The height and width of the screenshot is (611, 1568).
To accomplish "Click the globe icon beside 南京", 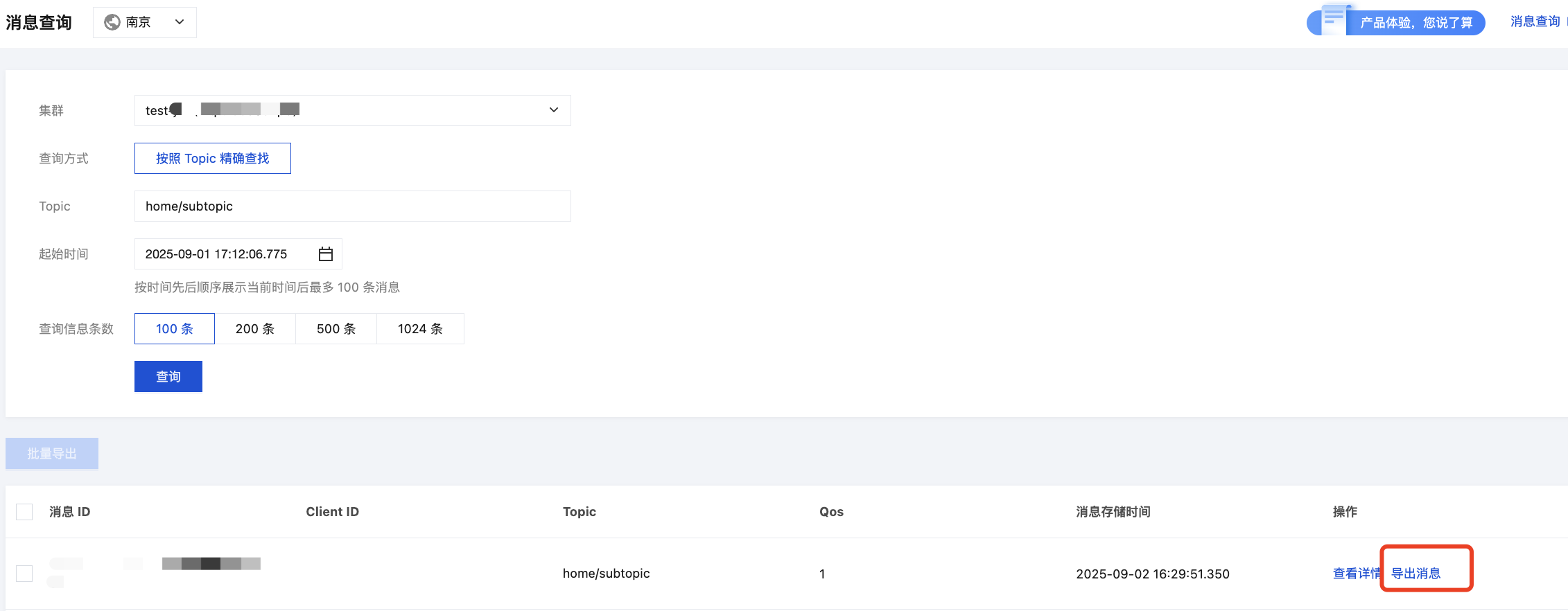I will pyautogui.click(x=112, y=22).
